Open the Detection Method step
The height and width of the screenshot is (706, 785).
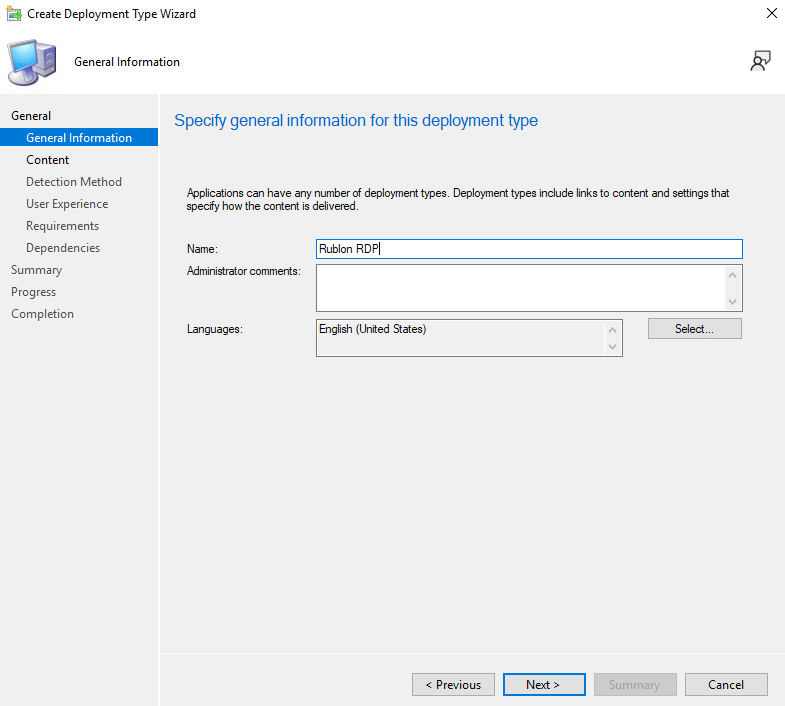click(x=74, y=182)
